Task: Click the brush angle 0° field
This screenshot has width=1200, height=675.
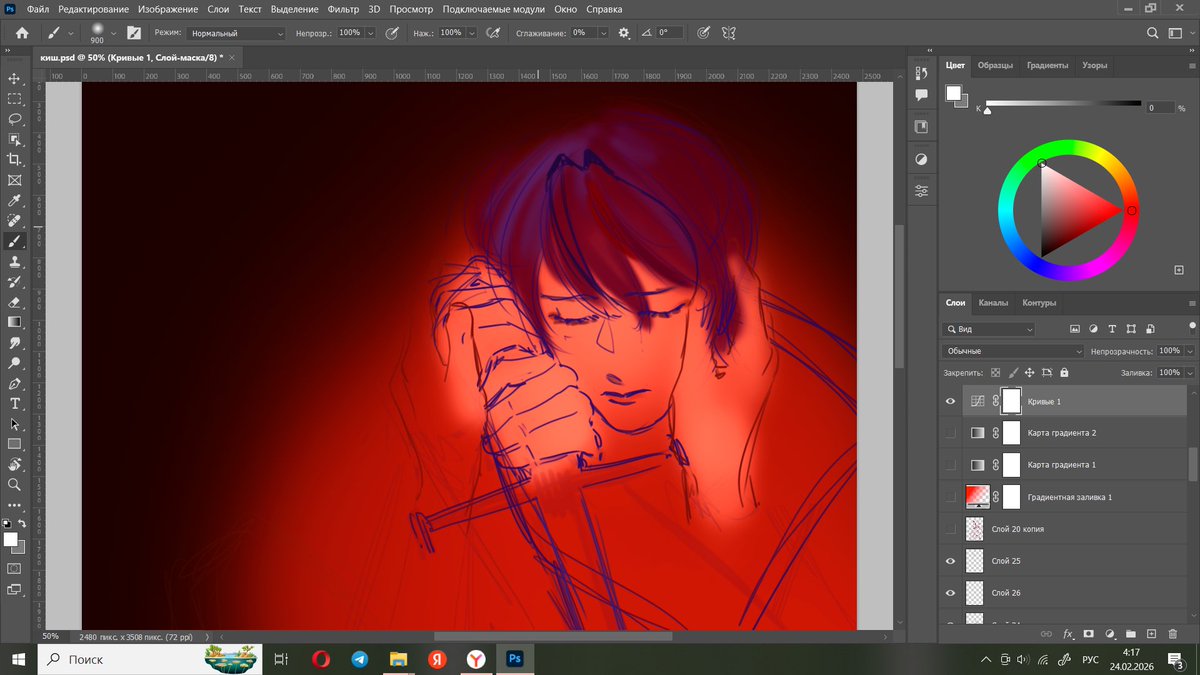Action: [669, 33]
